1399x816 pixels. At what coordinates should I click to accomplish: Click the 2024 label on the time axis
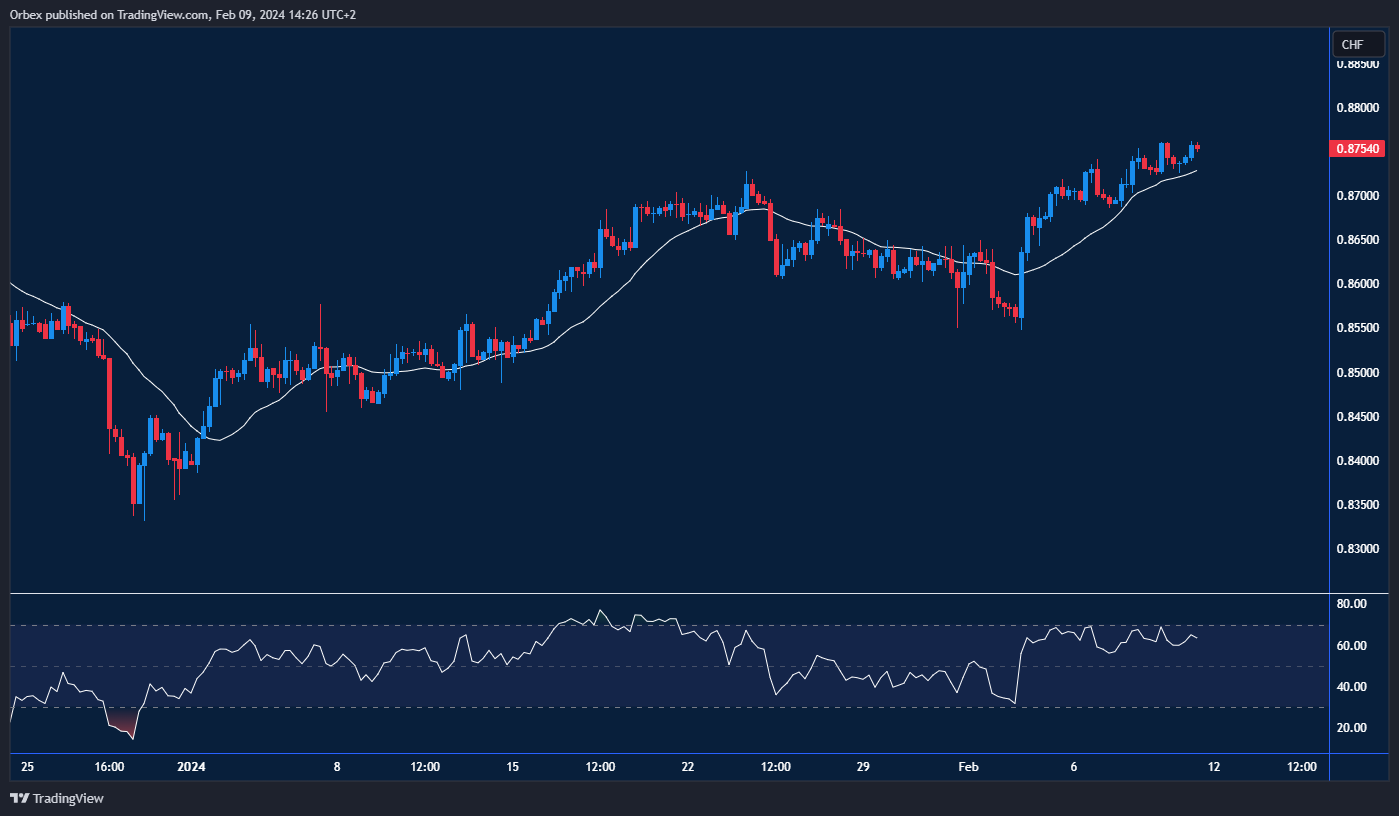point(190,767)
